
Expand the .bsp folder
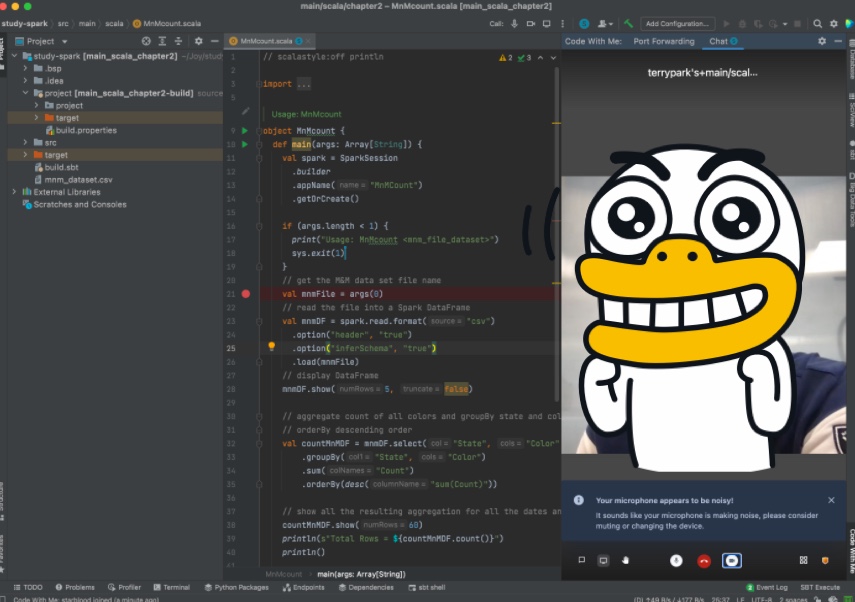25,68
